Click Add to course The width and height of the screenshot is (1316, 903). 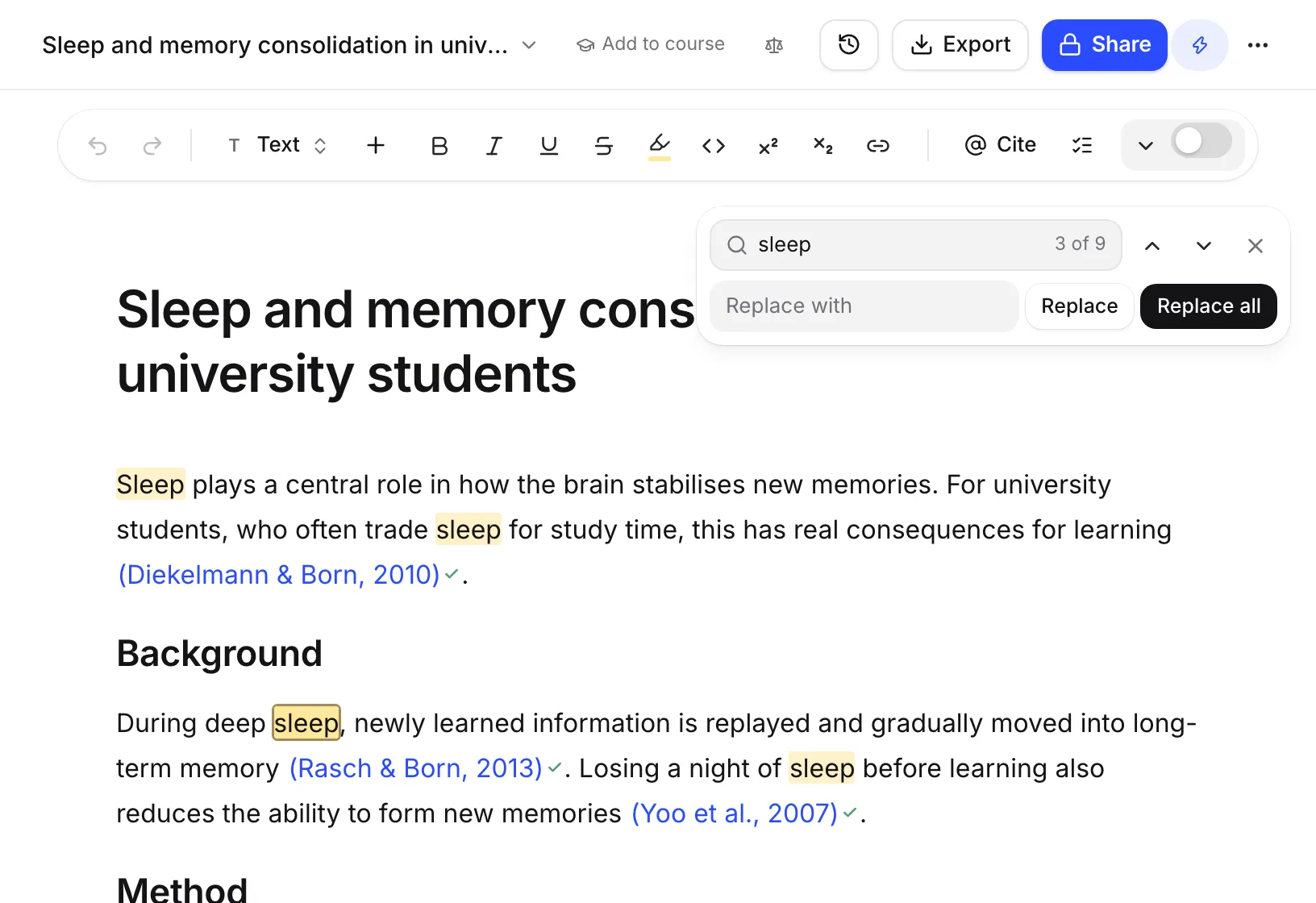point(651,44)
